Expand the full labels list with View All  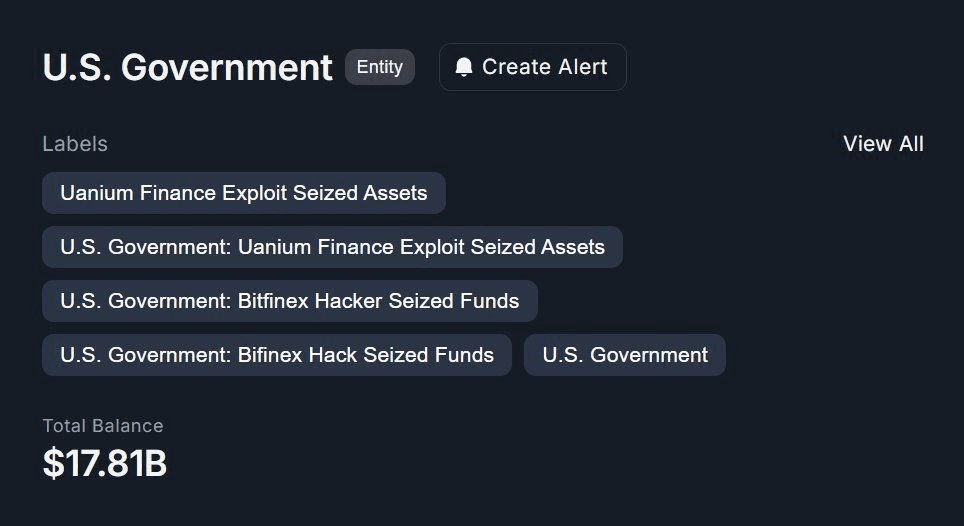tap(883, 144)
